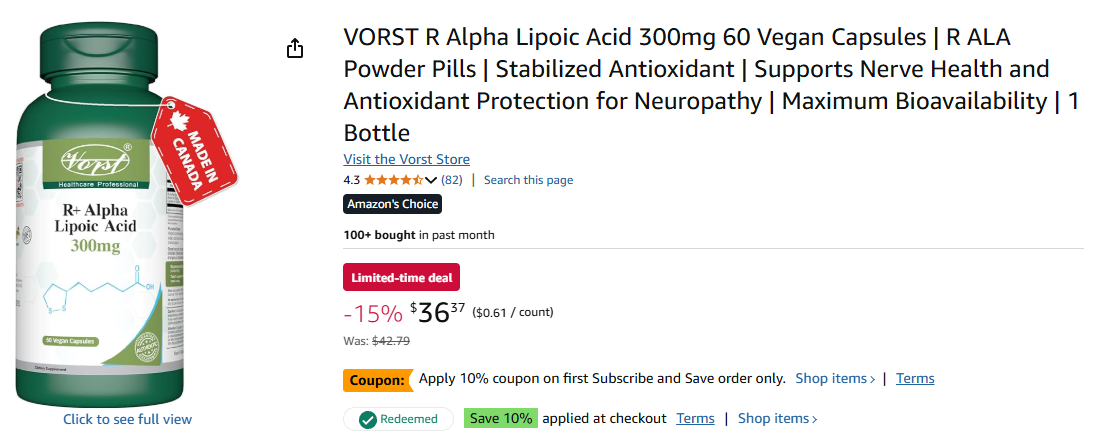Click the green Redeemed checkmark icon

coord(368,419)
